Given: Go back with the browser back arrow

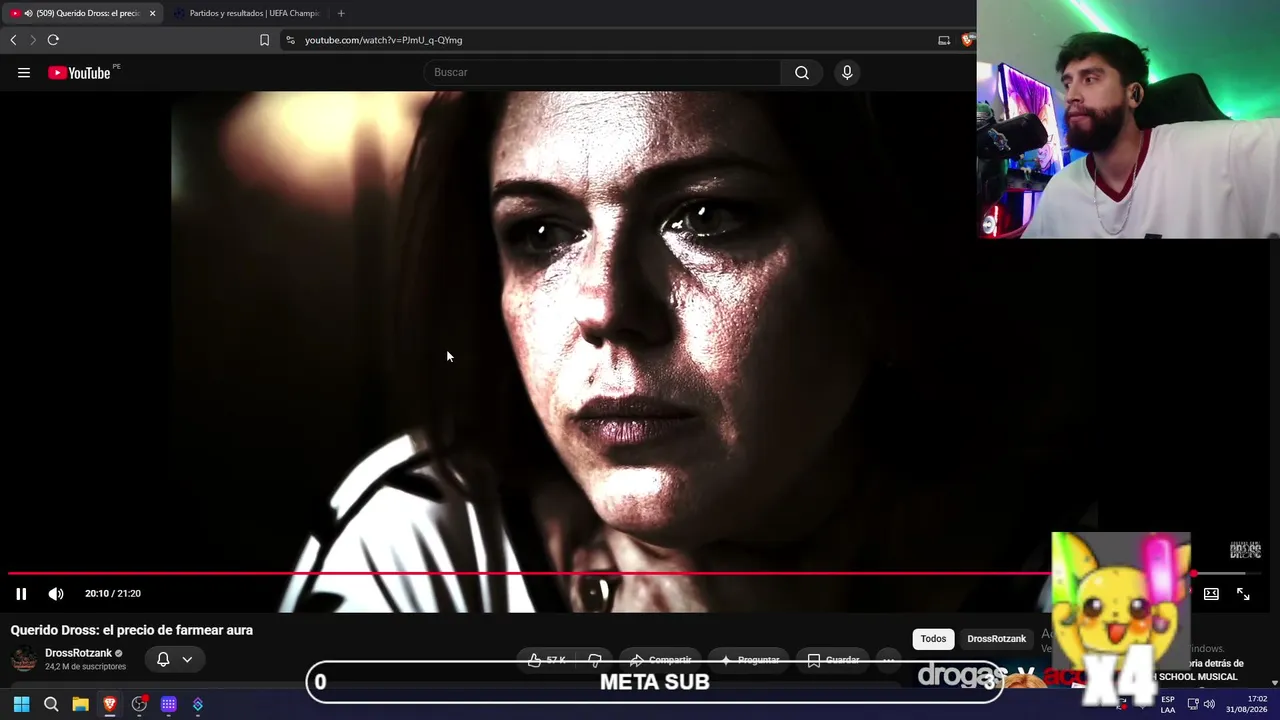Looking at the screenshot, I should (13, 40).
